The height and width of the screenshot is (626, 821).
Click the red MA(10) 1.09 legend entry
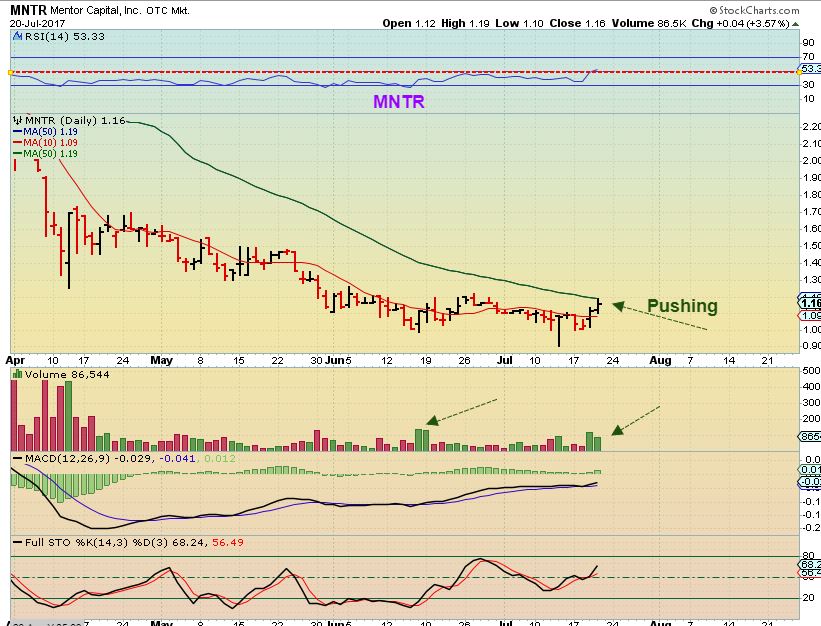46,142
